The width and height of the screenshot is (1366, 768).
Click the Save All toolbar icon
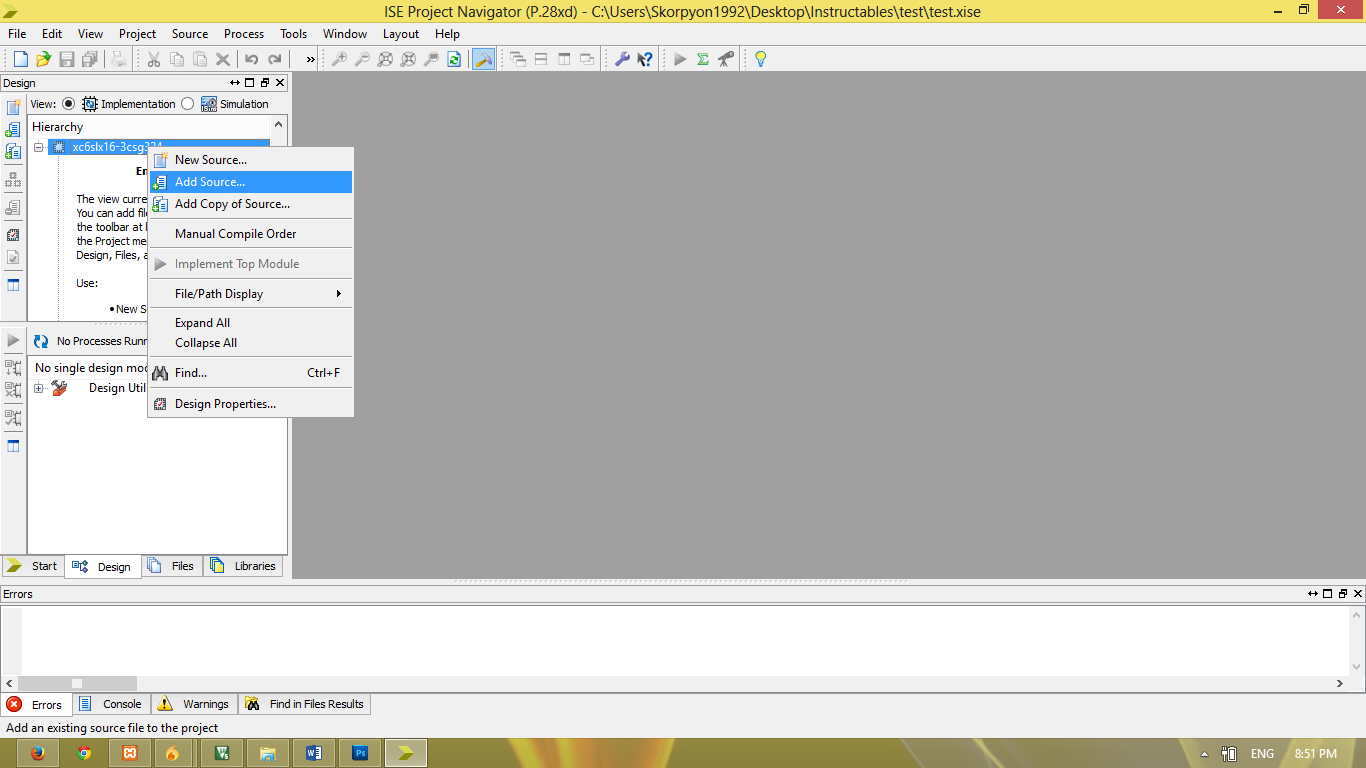(90, 59)
